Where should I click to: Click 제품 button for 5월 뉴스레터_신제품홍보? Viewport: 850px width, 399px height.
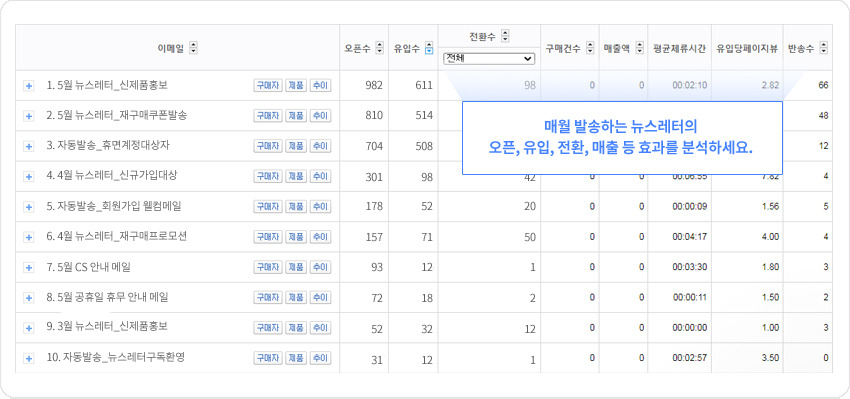click(296, 86)
